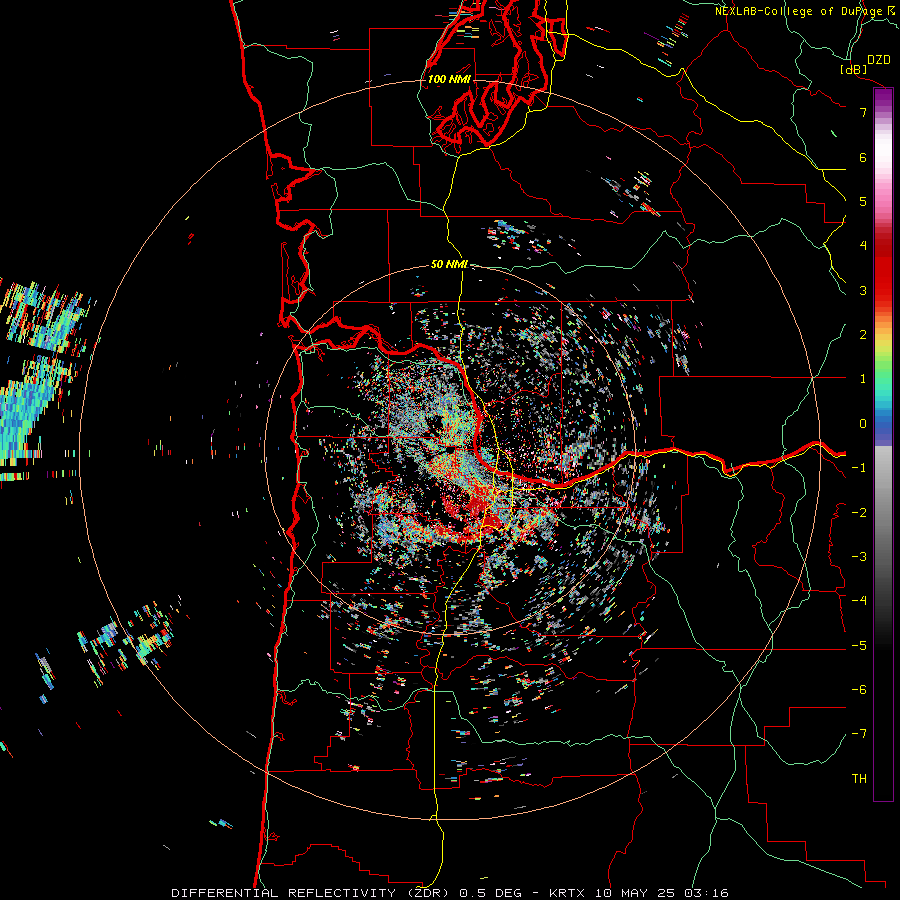Screen dimensions: 900x900
Task: Click the -4 value on the dB scale
Action: 859,601
